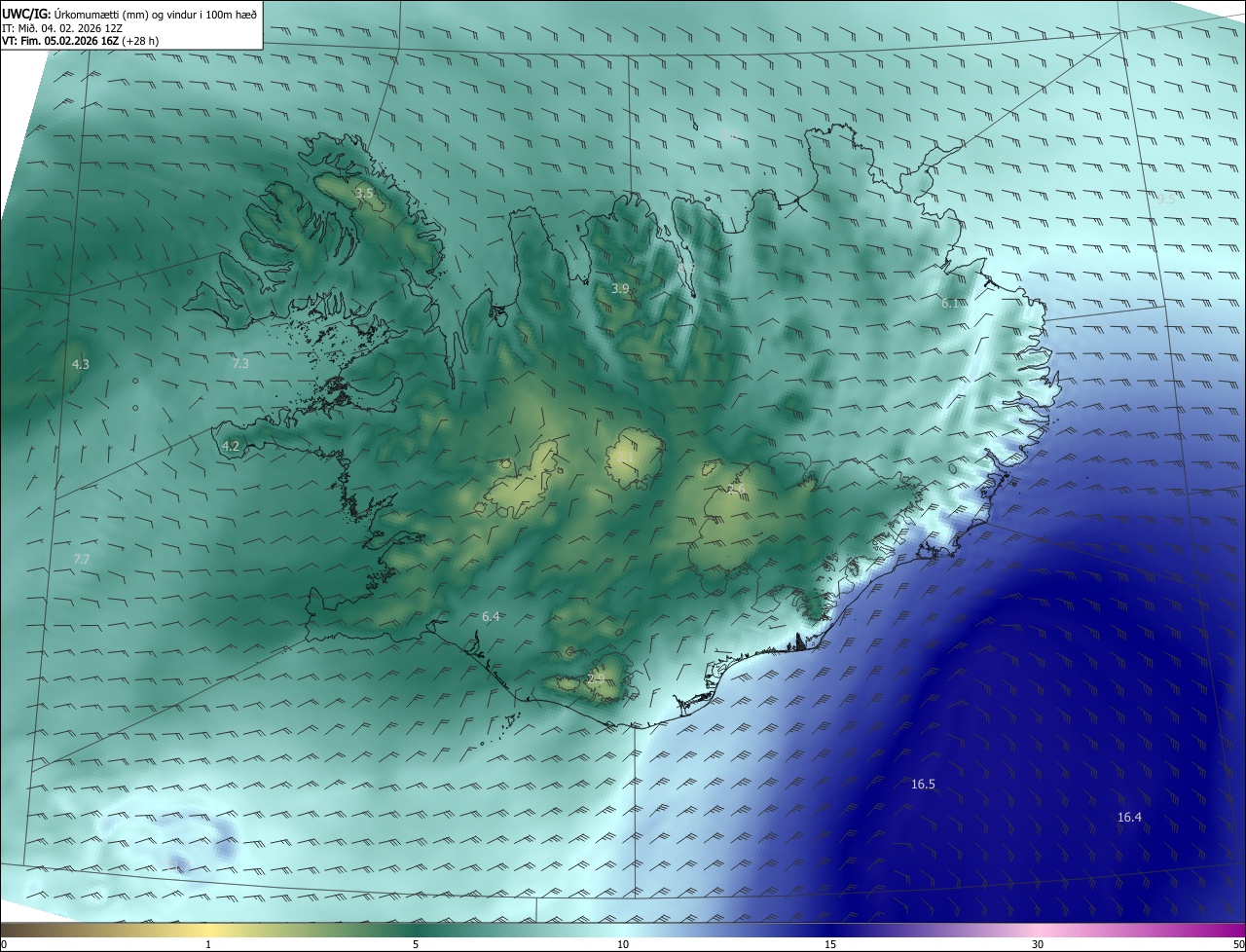Image resolution: width=1246 pixels, height=952 pixels.
Task: Click the colour scale tick label 30
Action: click(1038, 944)
